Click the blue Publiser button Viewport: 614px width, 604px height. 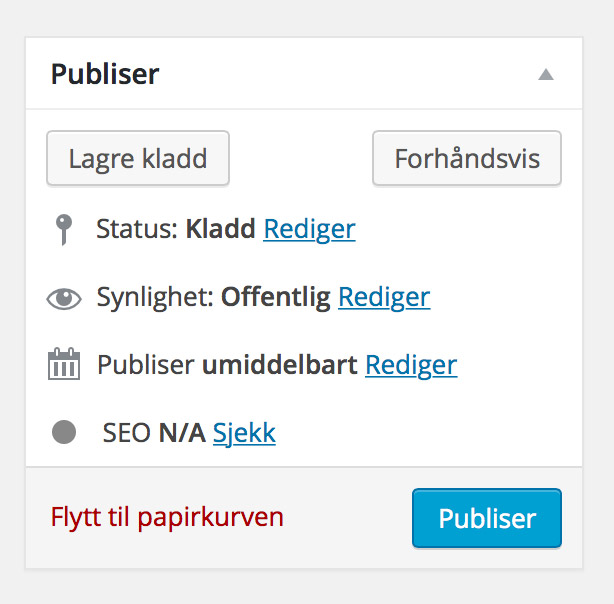point(487,518)
